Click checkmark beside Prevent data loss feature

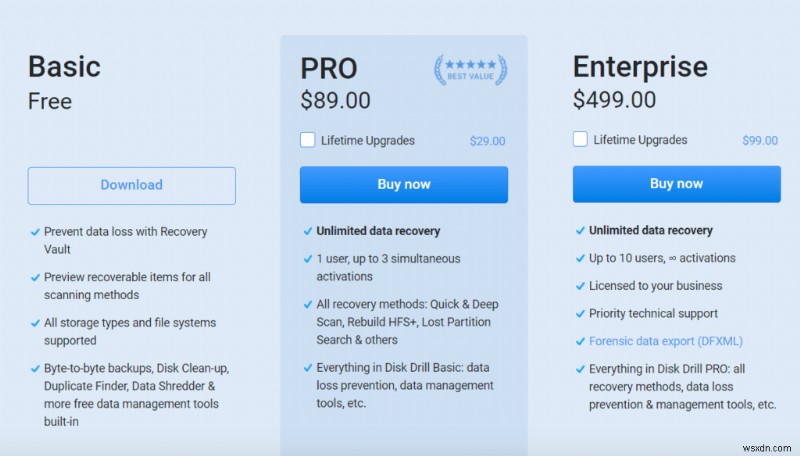click(35, 231)
